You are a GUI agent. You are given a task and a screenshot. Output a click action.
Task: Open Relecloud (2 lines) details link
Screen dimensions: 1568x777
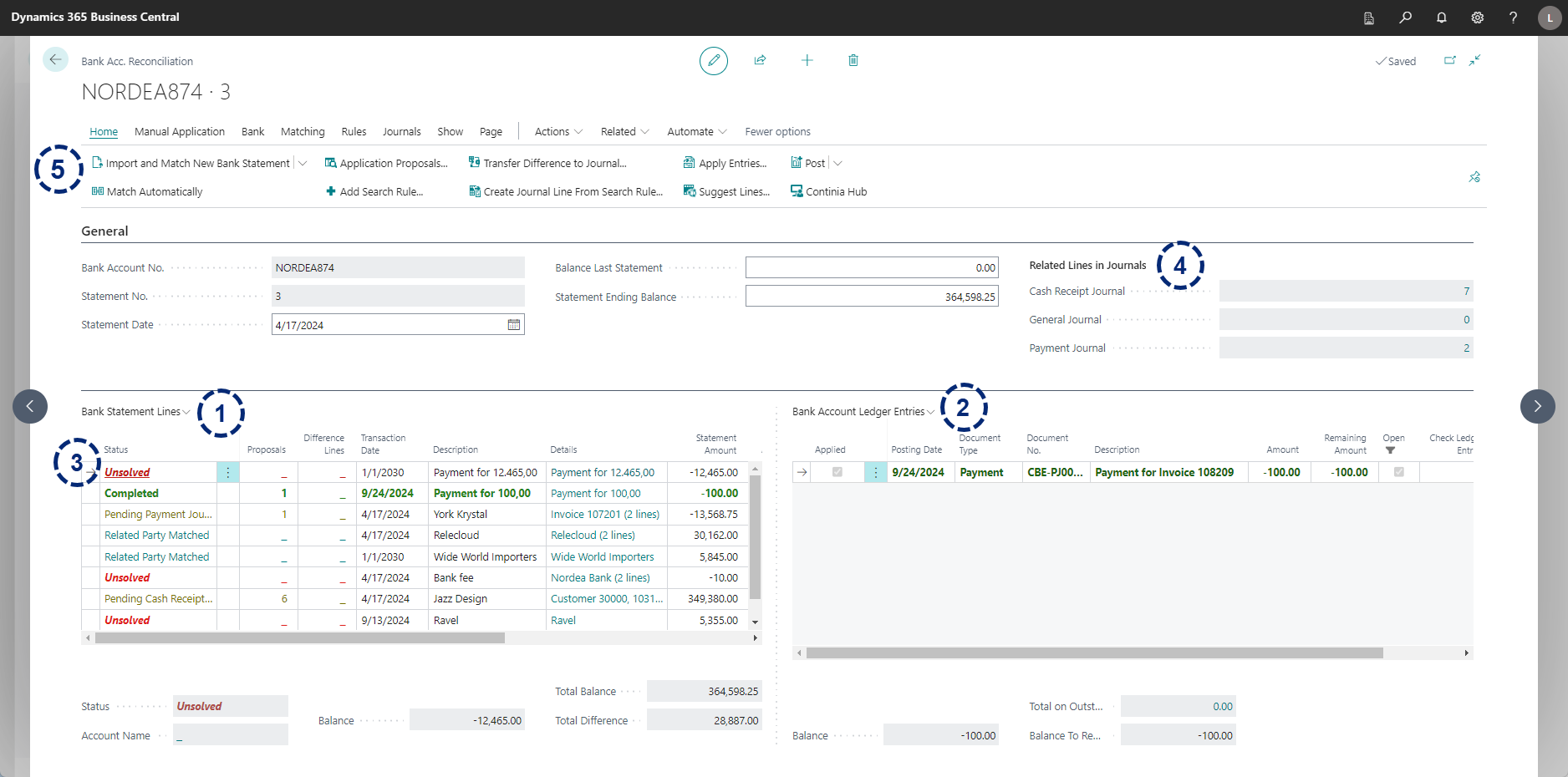(x=593, y=536)
